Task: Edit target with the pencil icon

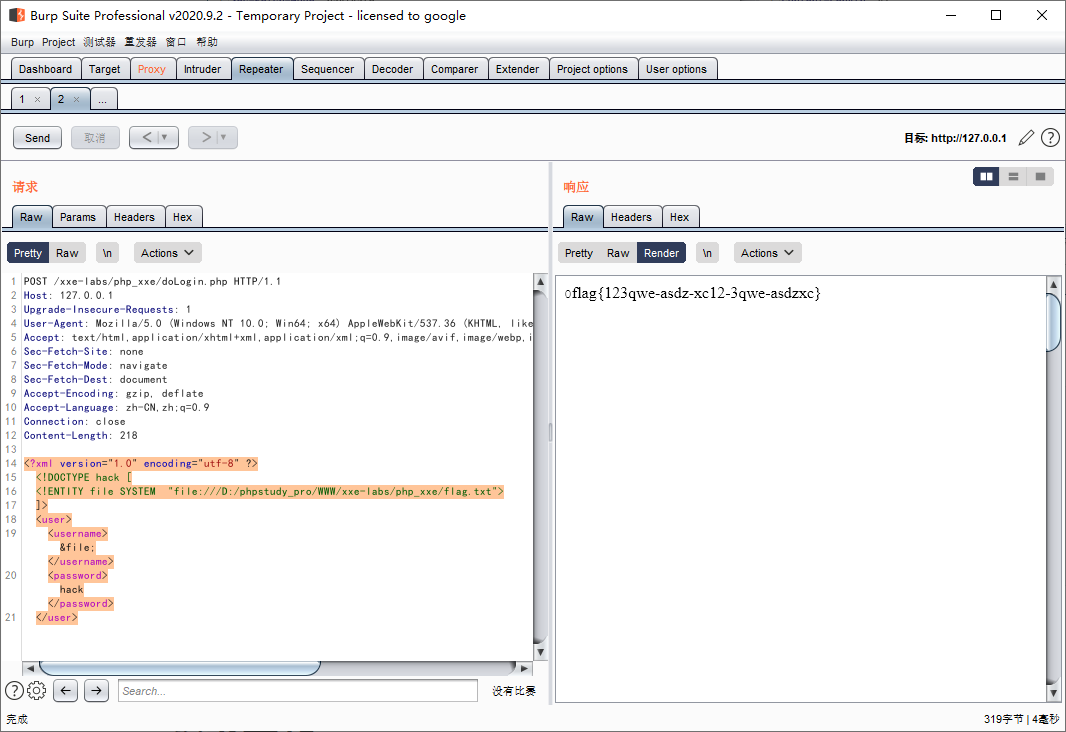Action: 1026,138
